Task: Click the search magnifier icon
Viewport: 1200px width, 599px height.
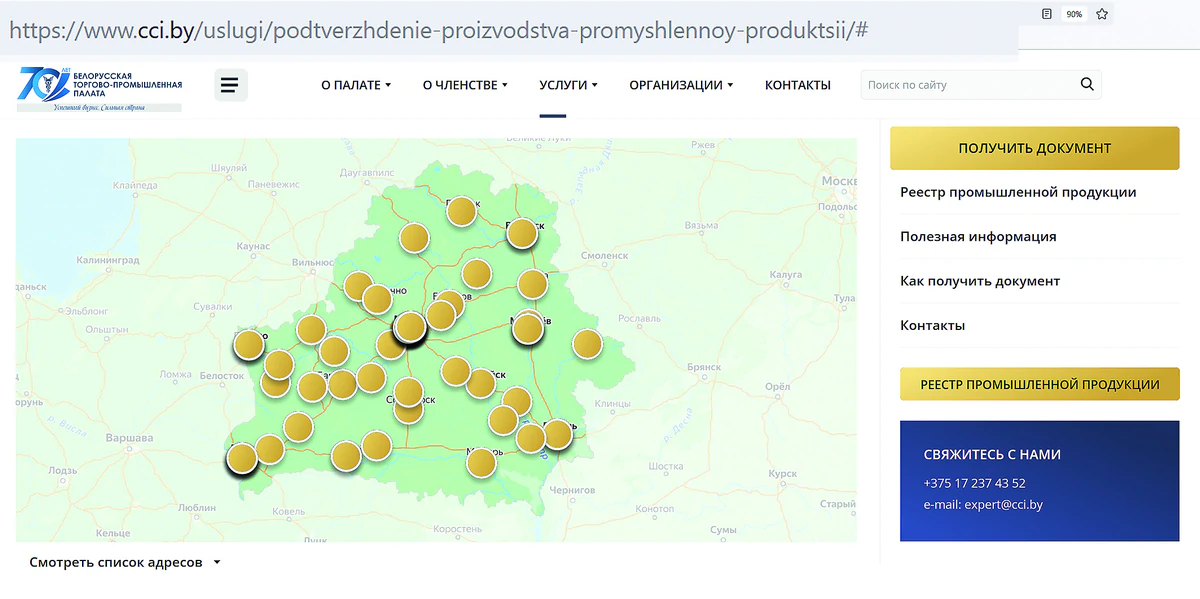Action: click(1087, 85)
